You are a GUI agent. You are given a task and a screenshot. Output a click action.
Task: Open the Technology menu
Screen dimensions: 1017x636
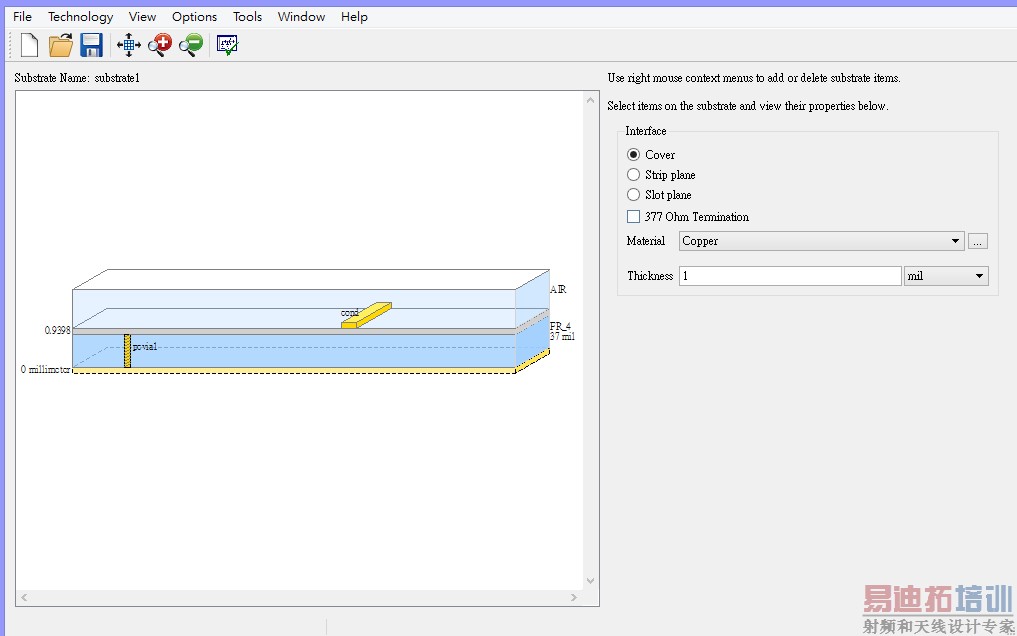(x=80, y=17)
